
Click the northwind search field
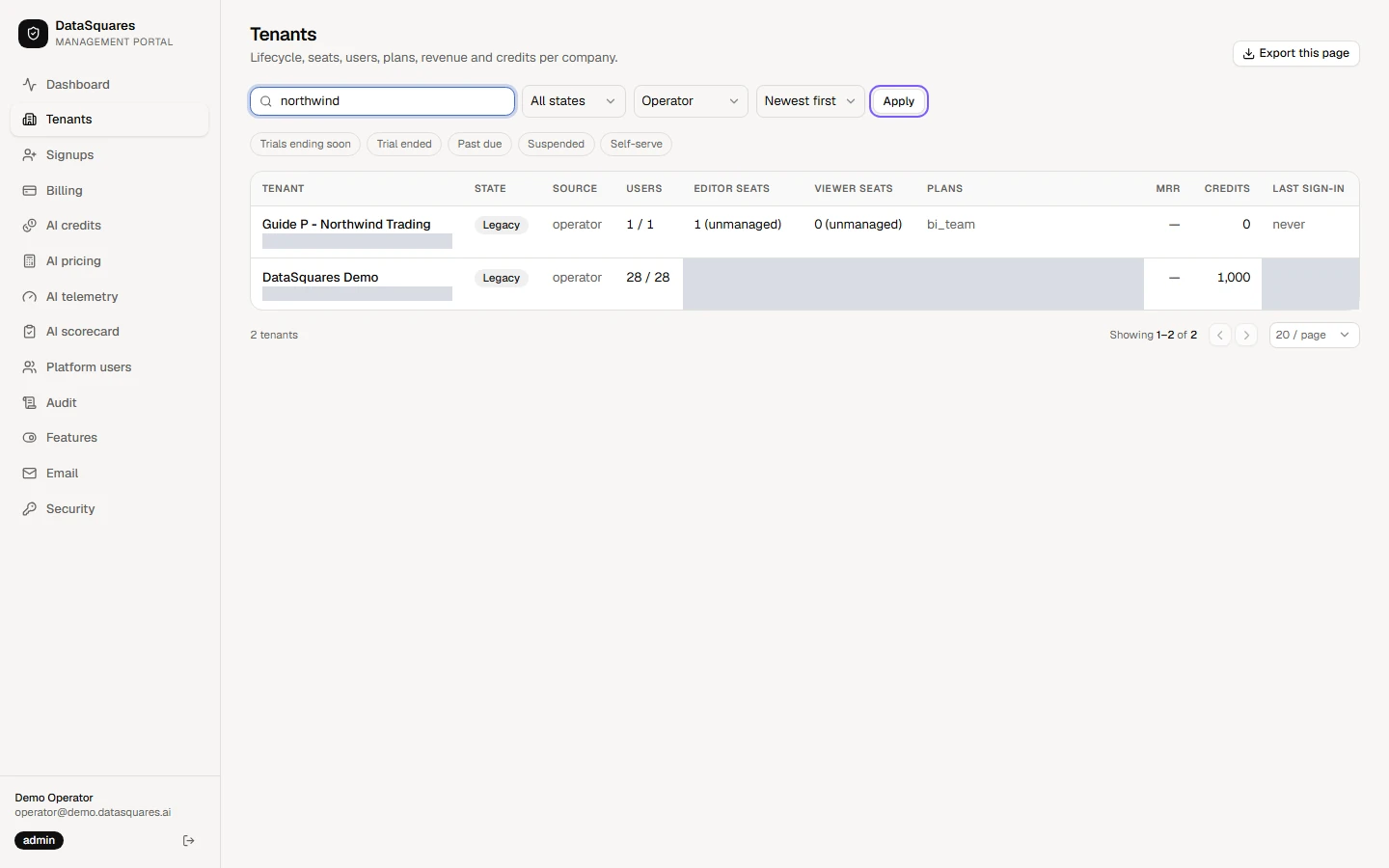tap(383, 101)
